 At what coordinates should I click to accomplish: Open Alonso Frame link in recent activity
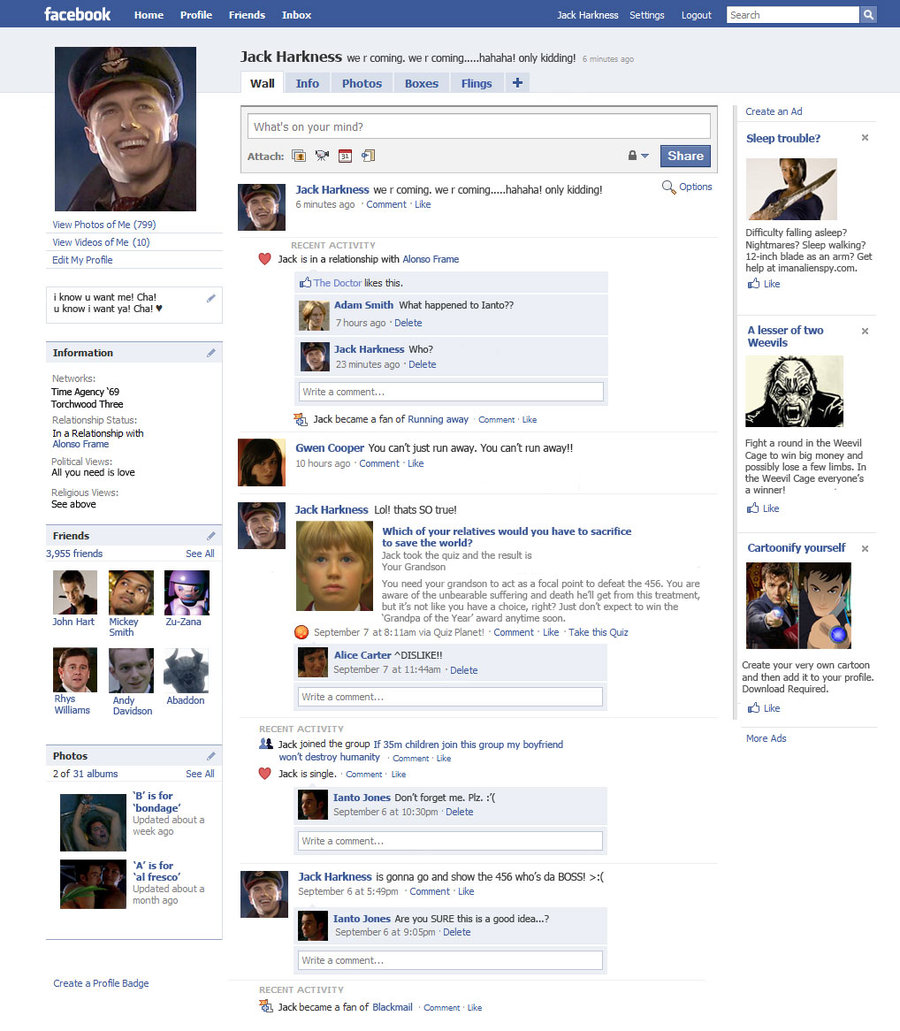pos(431,259)
